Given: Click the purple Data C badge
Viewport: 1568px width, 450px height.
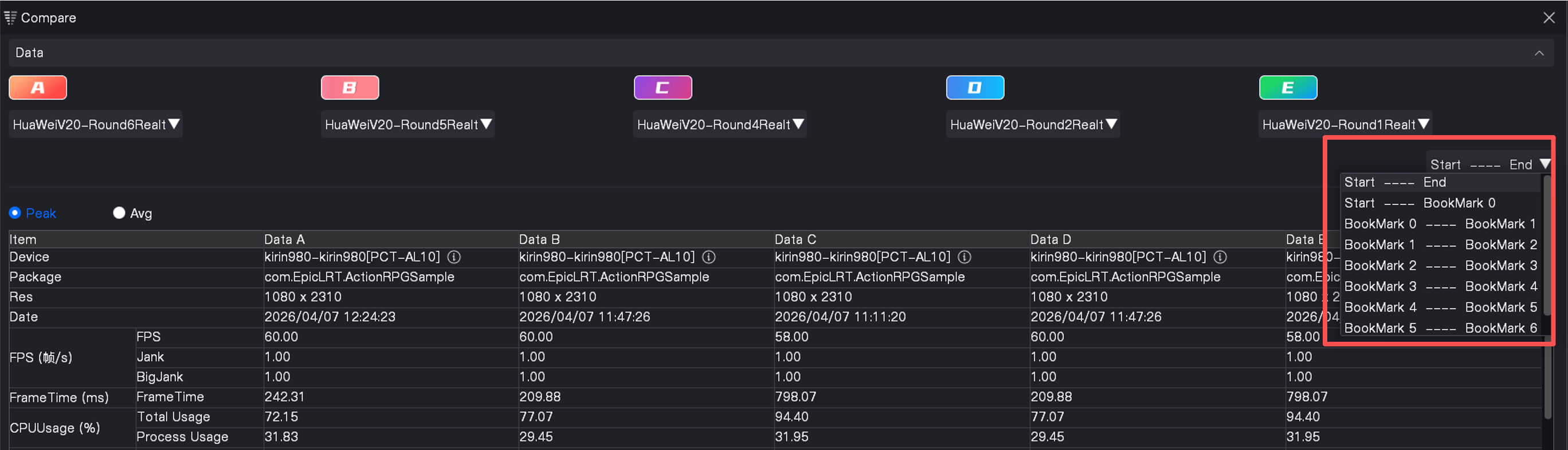Looking at the screenshot, I should tap(663, 88).
